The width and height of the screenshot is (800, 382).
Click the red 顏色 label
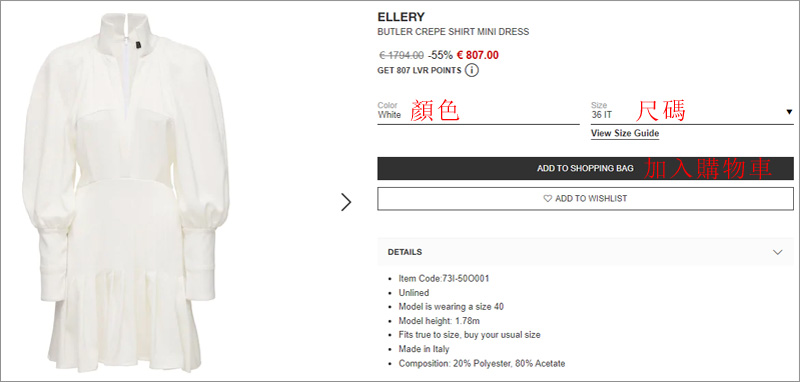coord(435,110)
